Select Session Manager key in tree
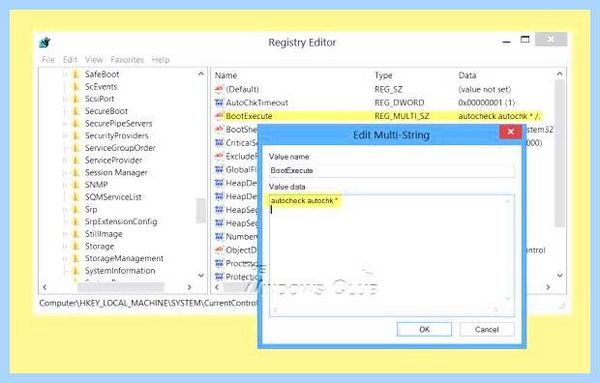600x383 pixels. (x=116, y=173)
